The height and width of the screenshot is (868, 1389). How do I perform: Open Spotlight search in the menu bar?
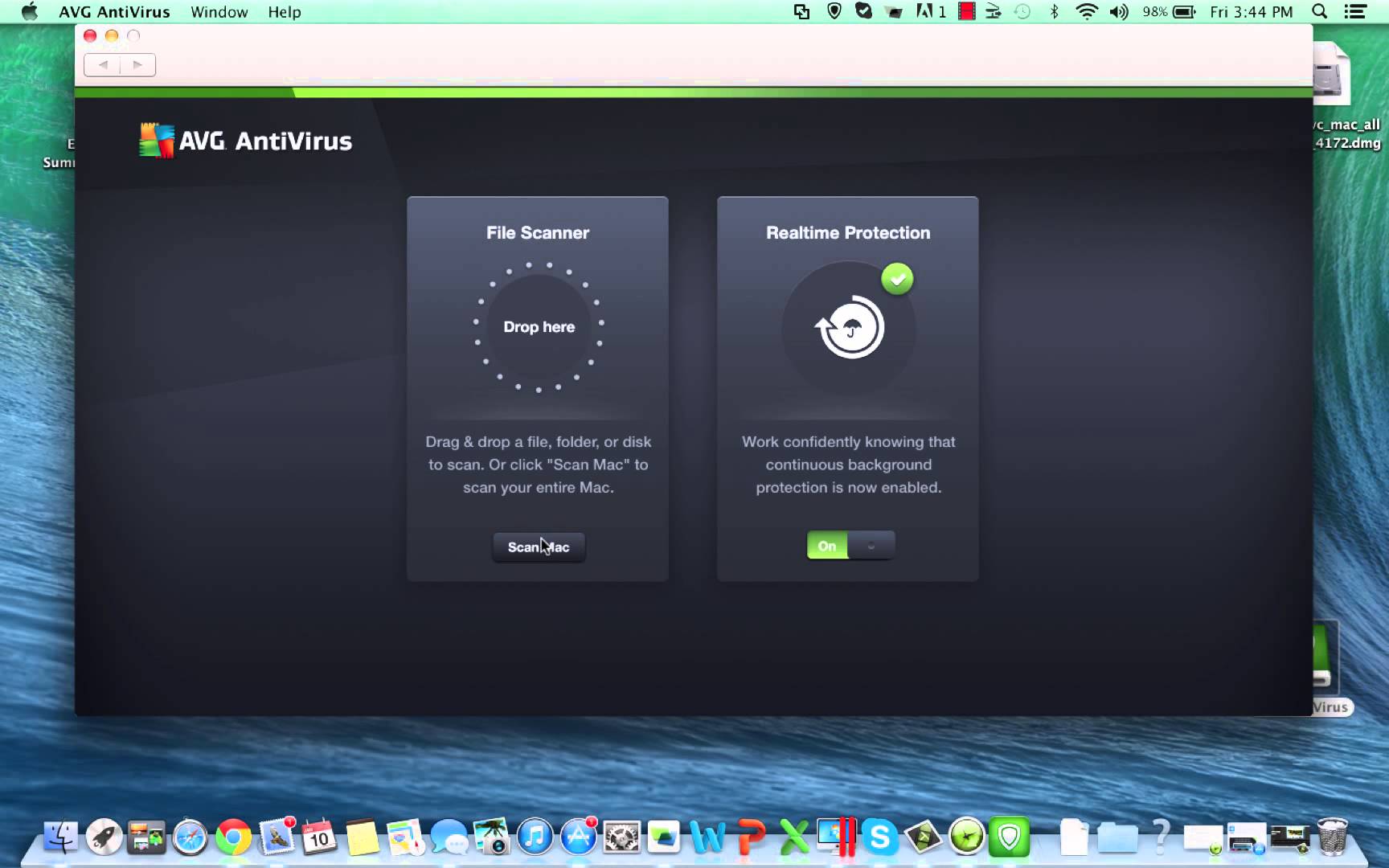[x=1319, y=12]
